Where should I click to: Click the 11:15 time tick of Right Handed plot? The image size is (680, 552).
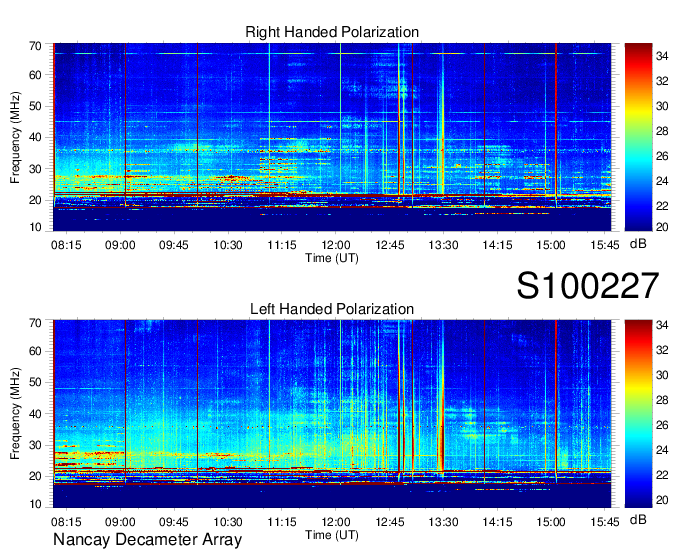click(x=282, y=245)
